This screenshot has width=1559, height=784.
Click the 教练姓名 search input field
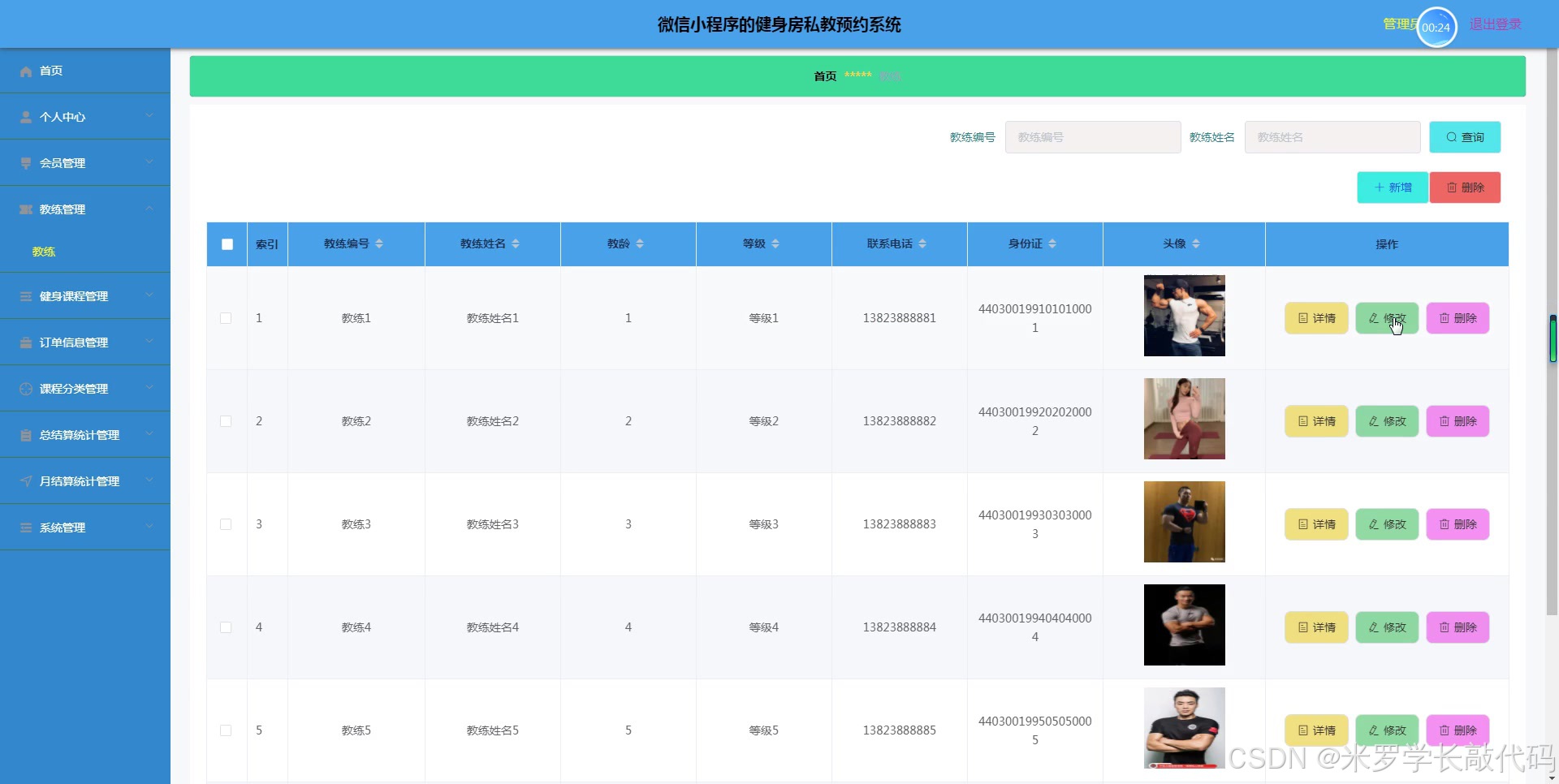pos(1332,137)
